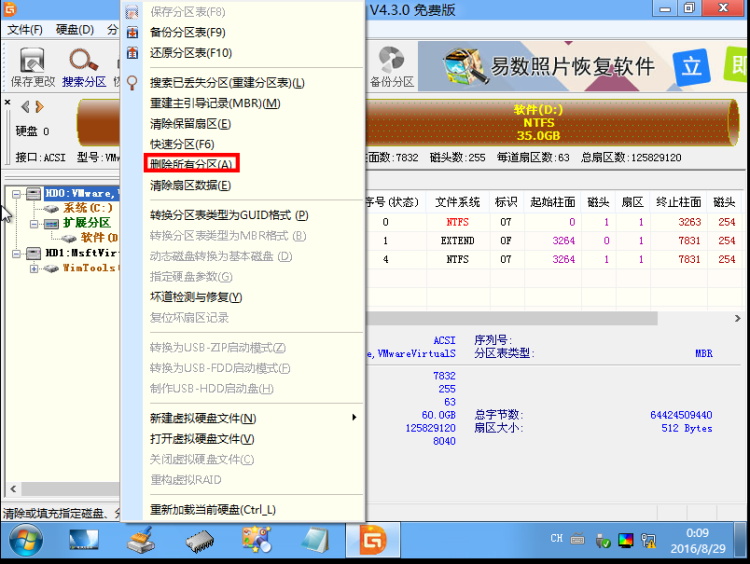This screenshot has width=750, height=564.
Task: Choose 打开虚拟硬盘文件(V)
Action: pyautogui.click(x=202, y=439)
